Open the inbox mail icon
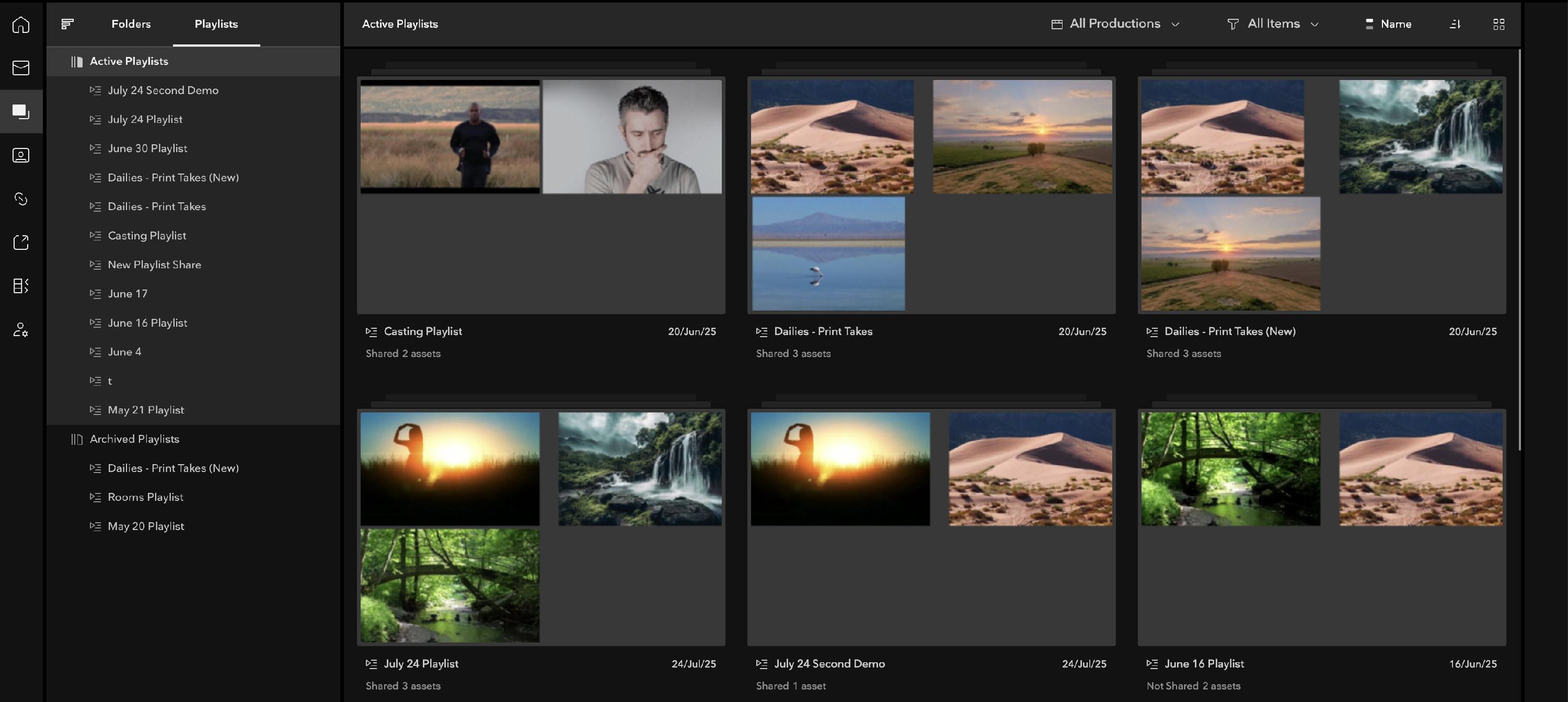 point(21,67)
